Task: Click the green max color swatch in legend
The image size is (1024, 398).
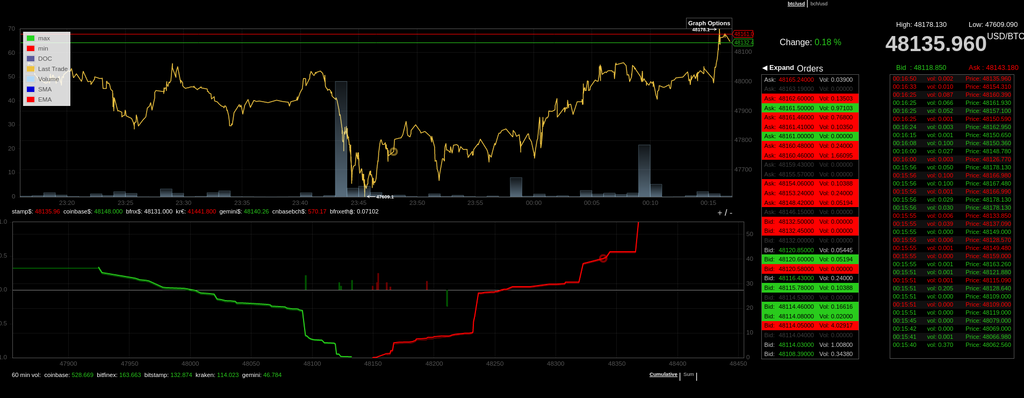Action: 30,38
